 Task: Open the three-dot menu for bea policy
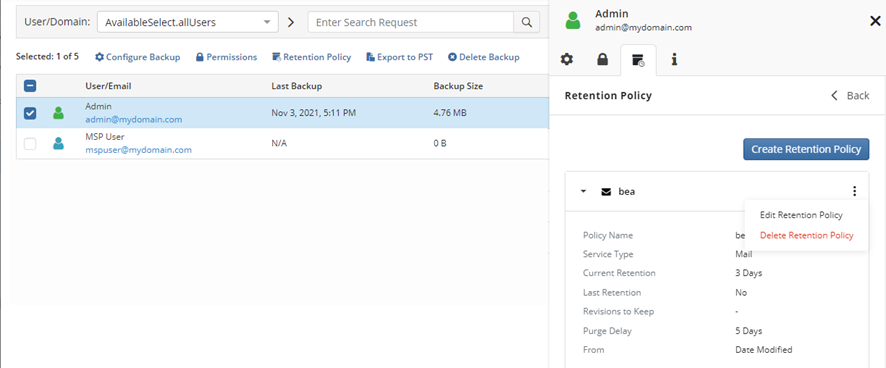click(x=854, y=191)
